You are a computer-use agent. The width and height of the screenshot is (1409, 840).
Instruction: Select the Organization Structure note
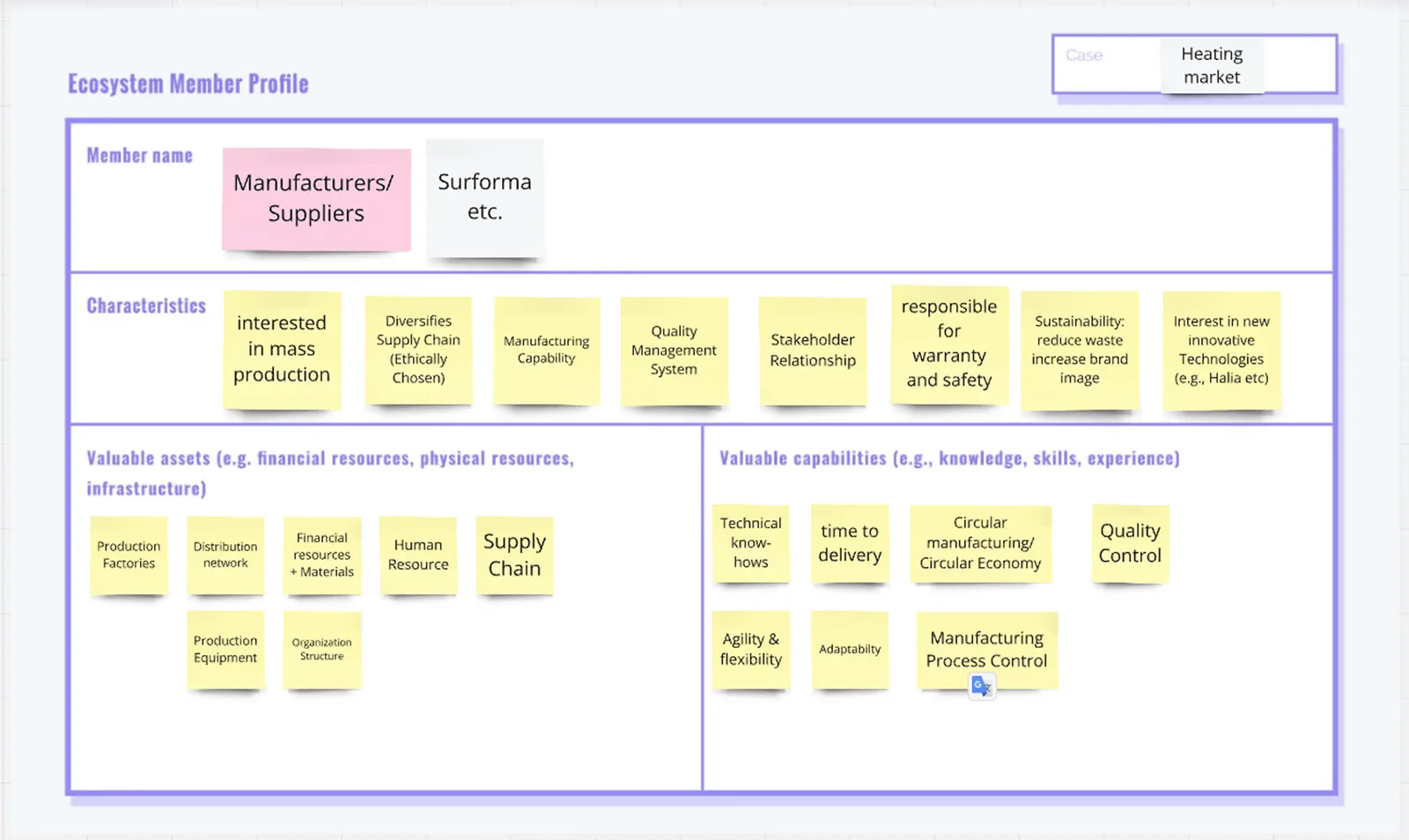[321, 649]
